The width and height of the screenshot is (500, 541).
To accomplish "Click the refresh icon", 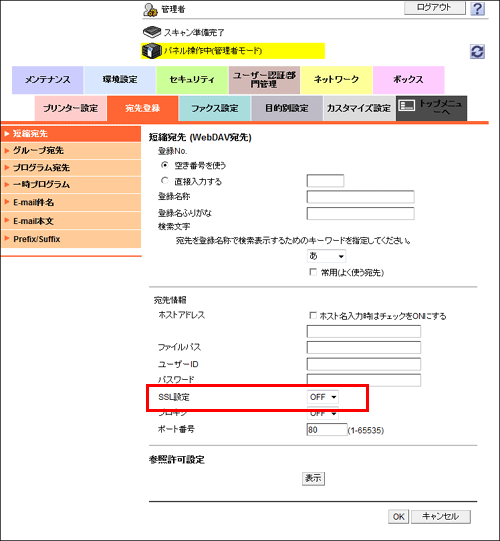I will (477, 52).
